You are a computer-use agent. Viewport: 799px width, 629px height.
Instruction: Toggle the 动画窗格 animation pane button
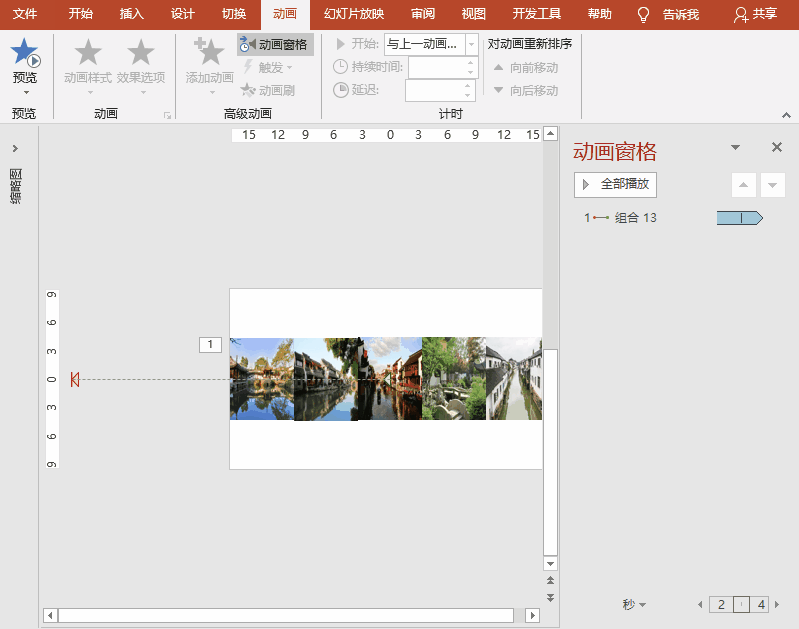[x=275, y=44]
